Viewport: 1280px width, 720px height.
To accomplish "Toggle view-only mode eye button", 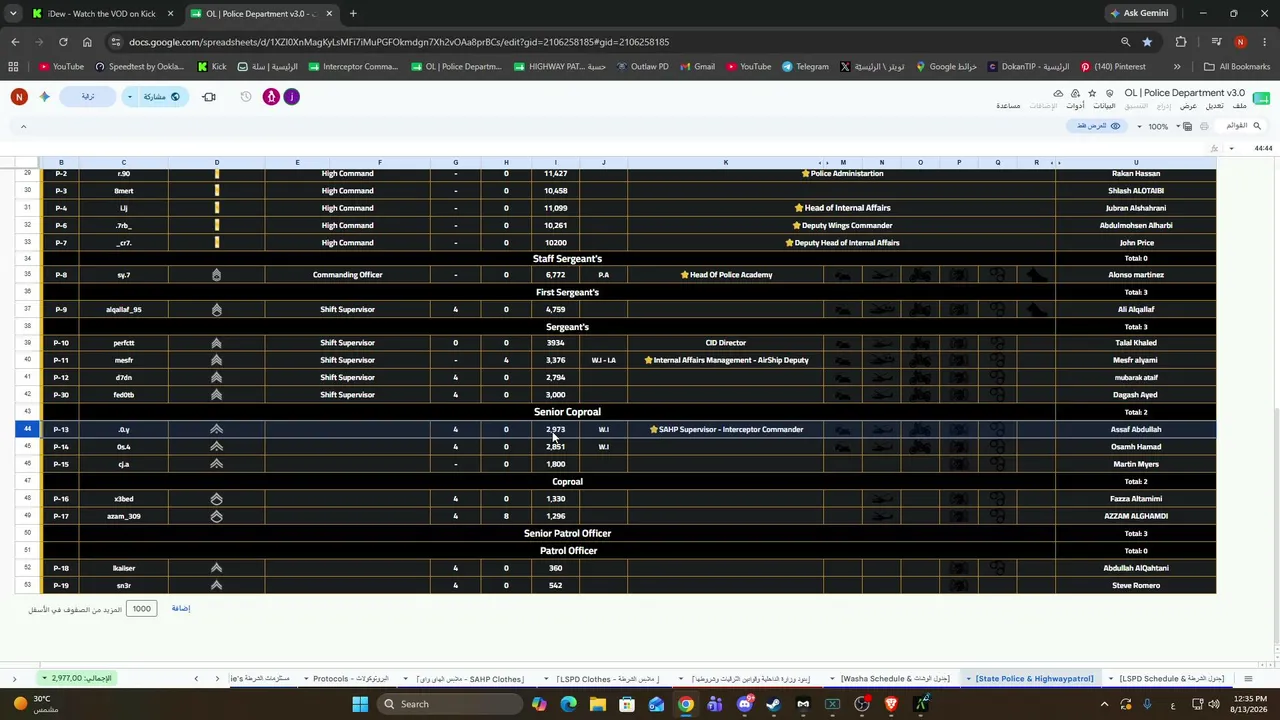I will tap(1098, 126).
